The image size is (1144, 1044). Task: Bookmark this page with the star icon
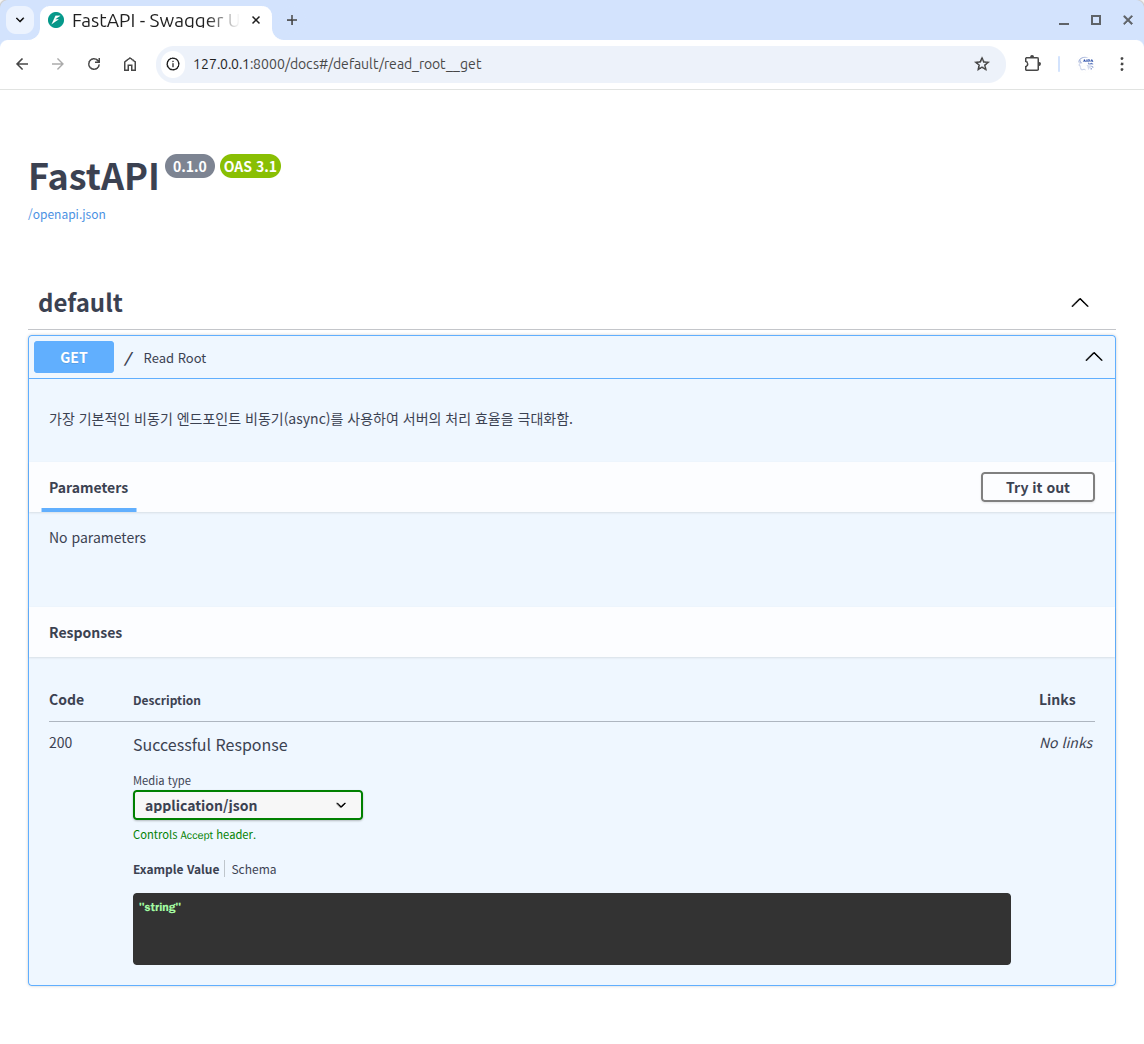pyautogui.click(x=982, y=64)
